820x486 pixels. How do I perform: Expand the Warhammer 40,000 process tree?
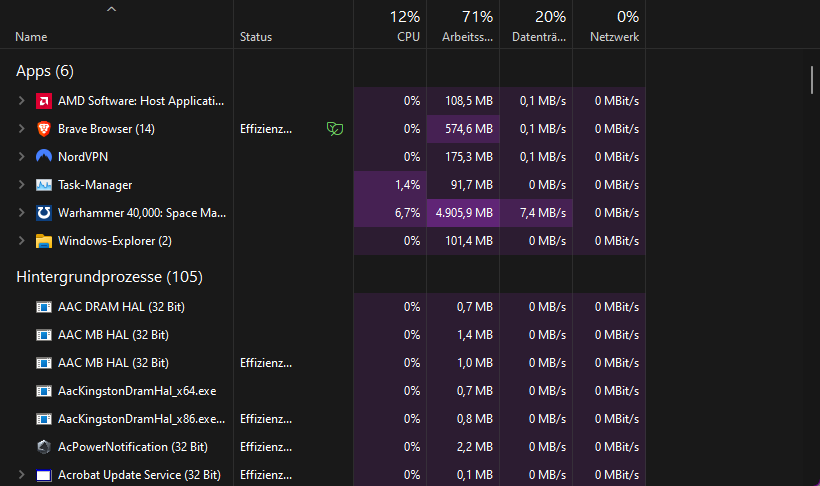(21, 213)
